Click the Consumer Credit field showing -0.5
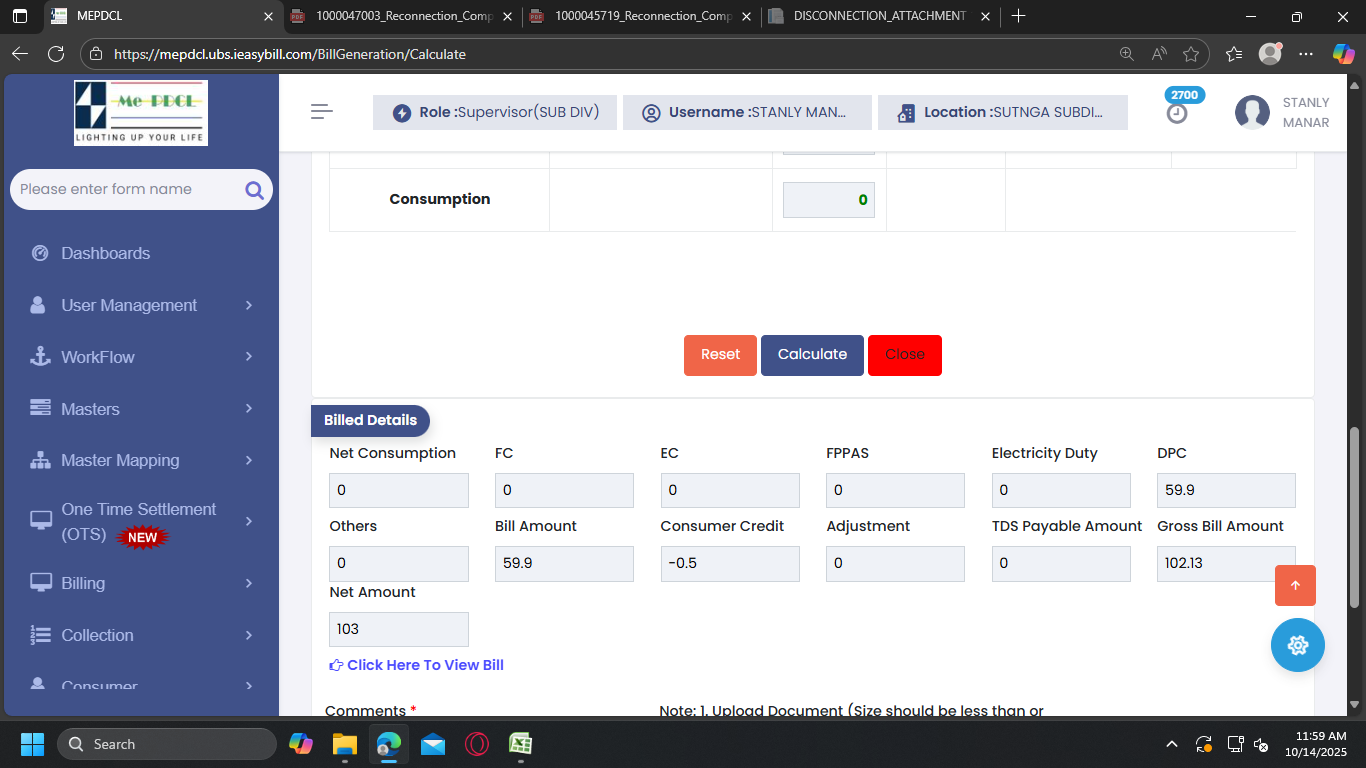 (x=730, y=563)
